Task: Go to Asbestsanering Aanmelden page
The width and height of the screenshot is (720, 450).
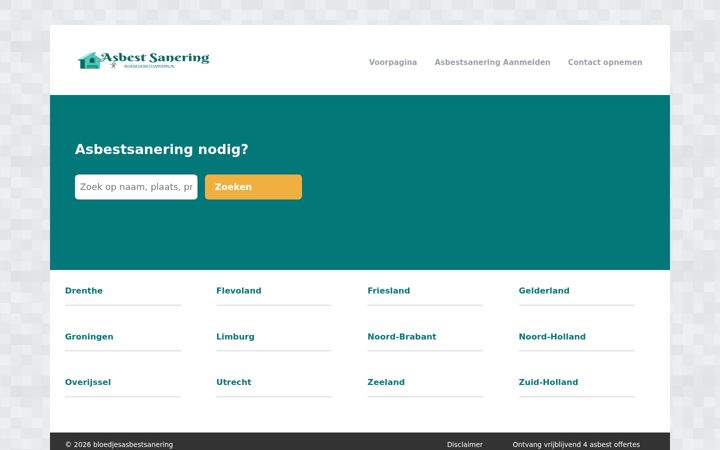Action: (x=492, y=62)
